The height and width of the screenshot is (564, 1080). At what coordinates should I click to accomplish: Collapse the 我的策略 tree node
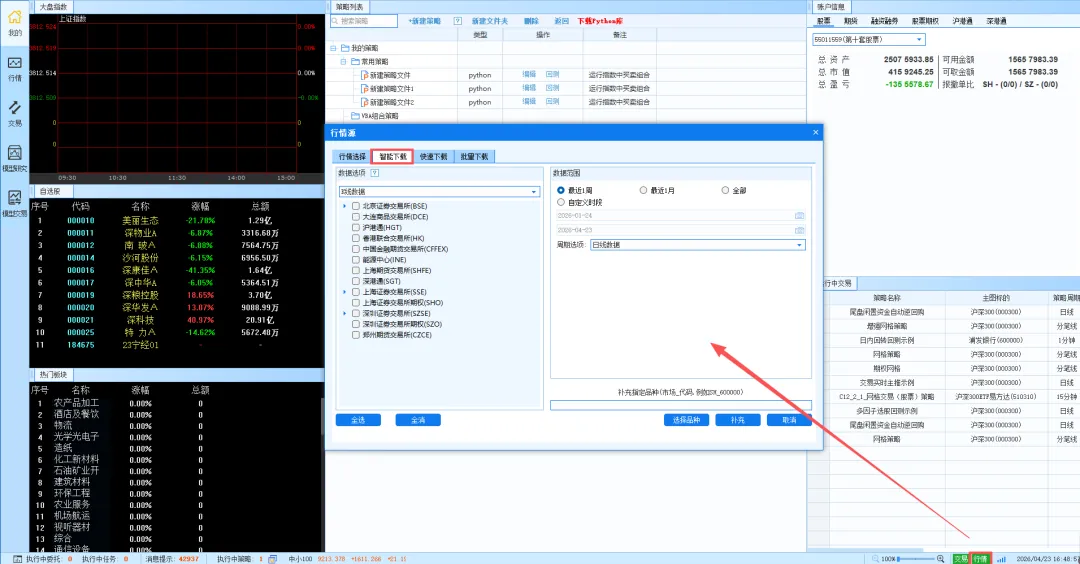click(x=333, y=48)
